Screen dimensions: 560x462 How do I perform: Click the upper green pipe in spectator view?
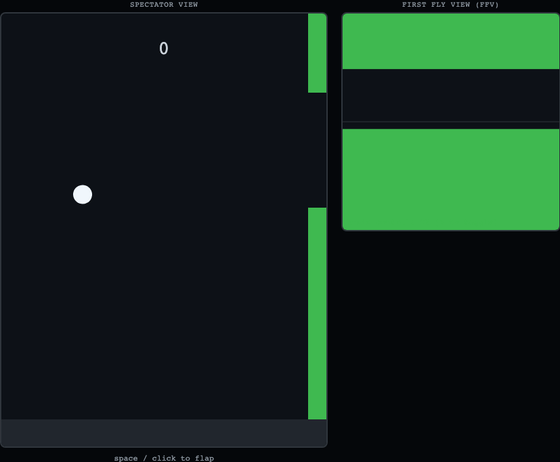(x=317, y=53)
